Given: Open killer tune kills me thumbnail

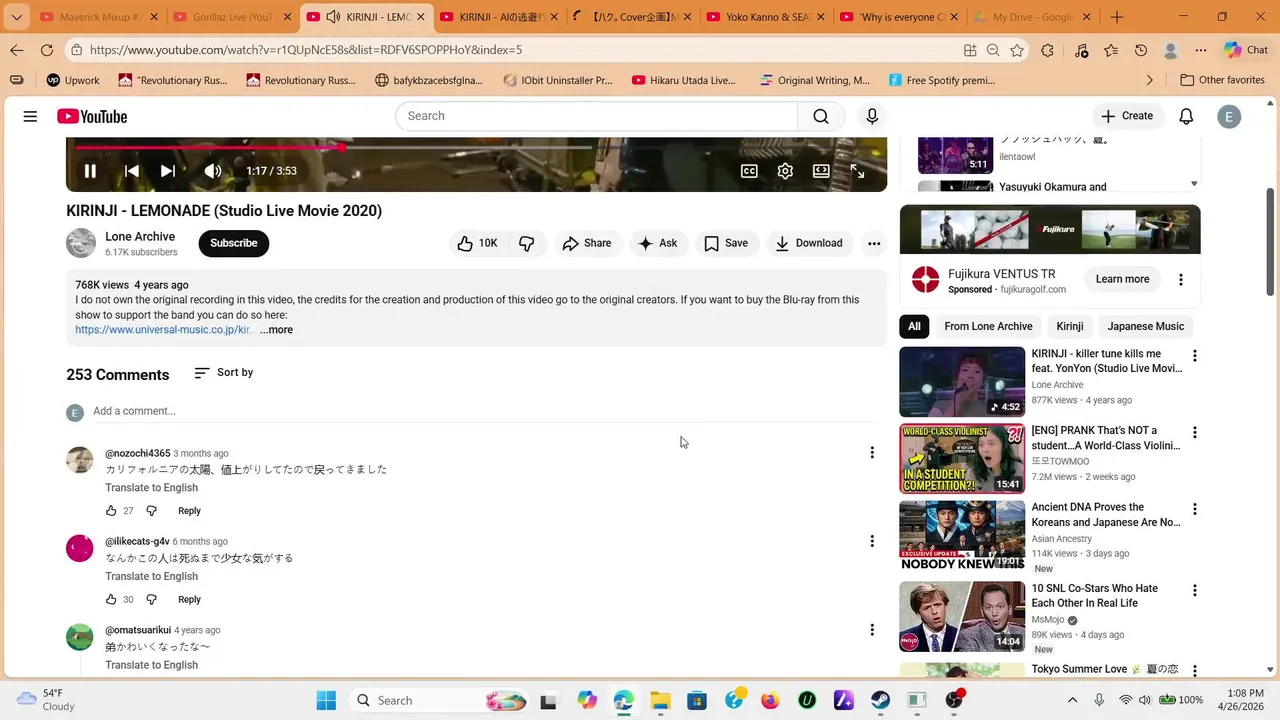Looking at the screenshot, I should [962, 382].
